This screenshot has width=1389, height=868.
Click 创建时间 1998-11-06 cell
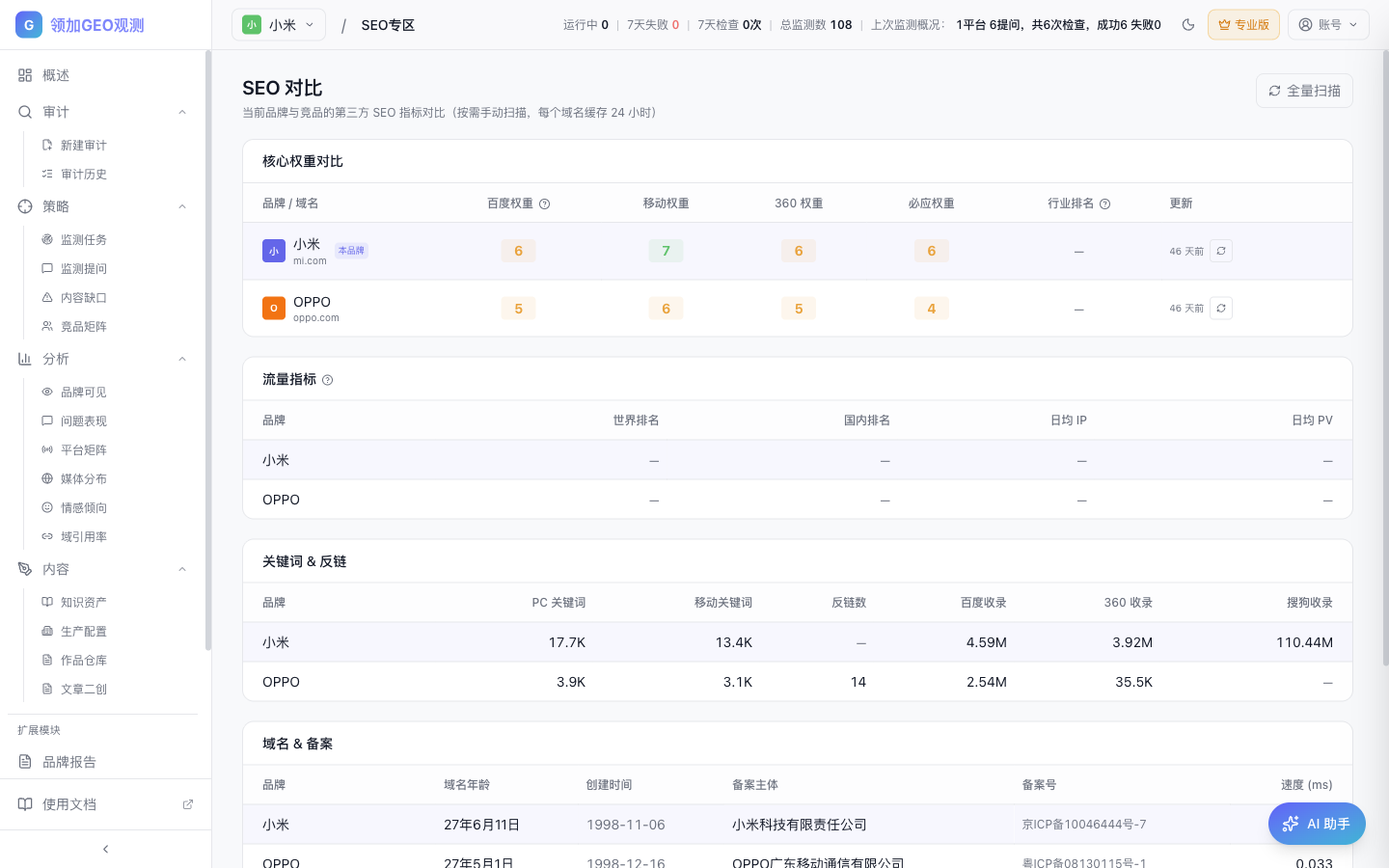626,825
